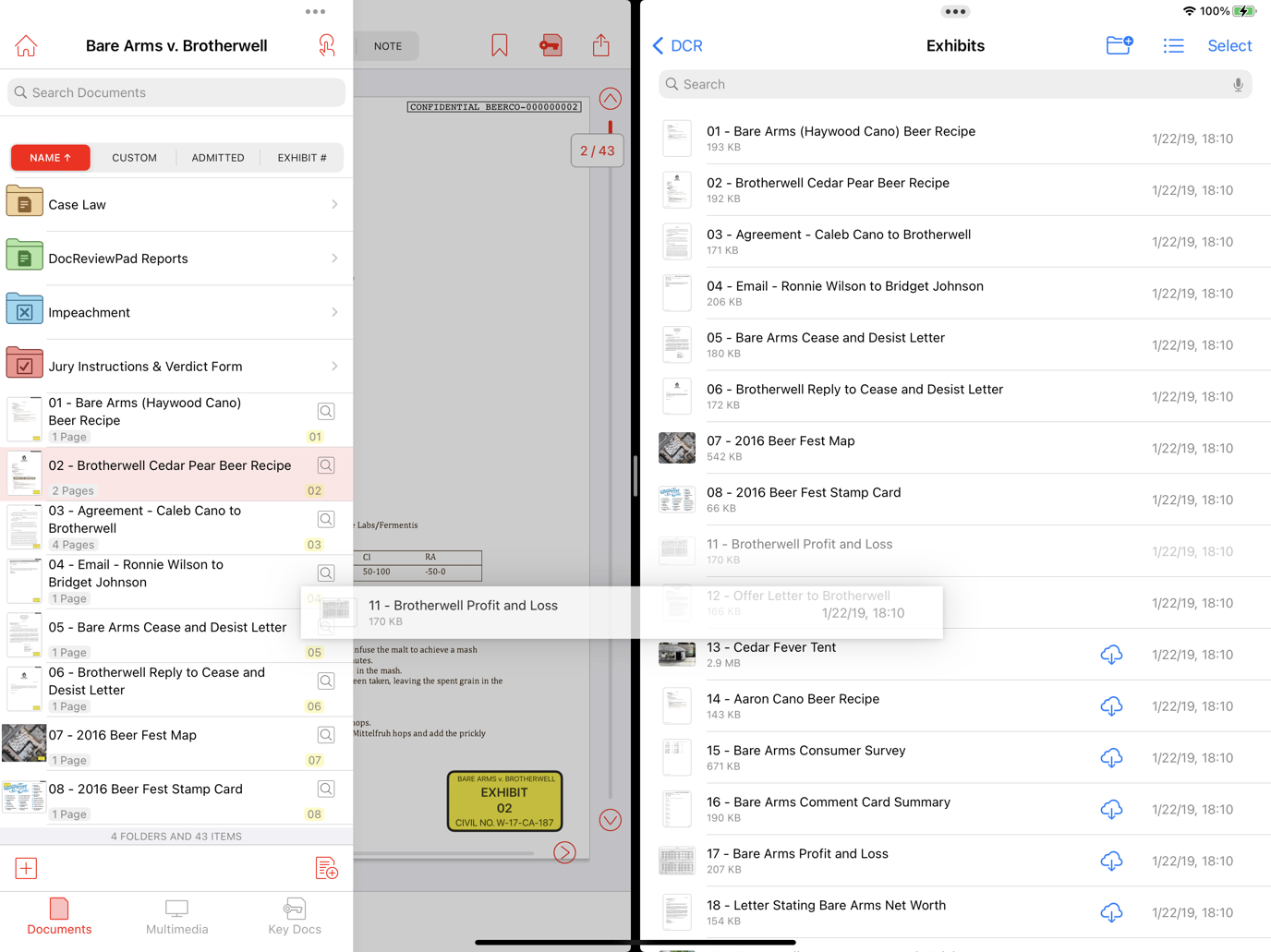Expand the Impeachment folder
This screenshot has width=1271, height=952.
tap(176, 312)
